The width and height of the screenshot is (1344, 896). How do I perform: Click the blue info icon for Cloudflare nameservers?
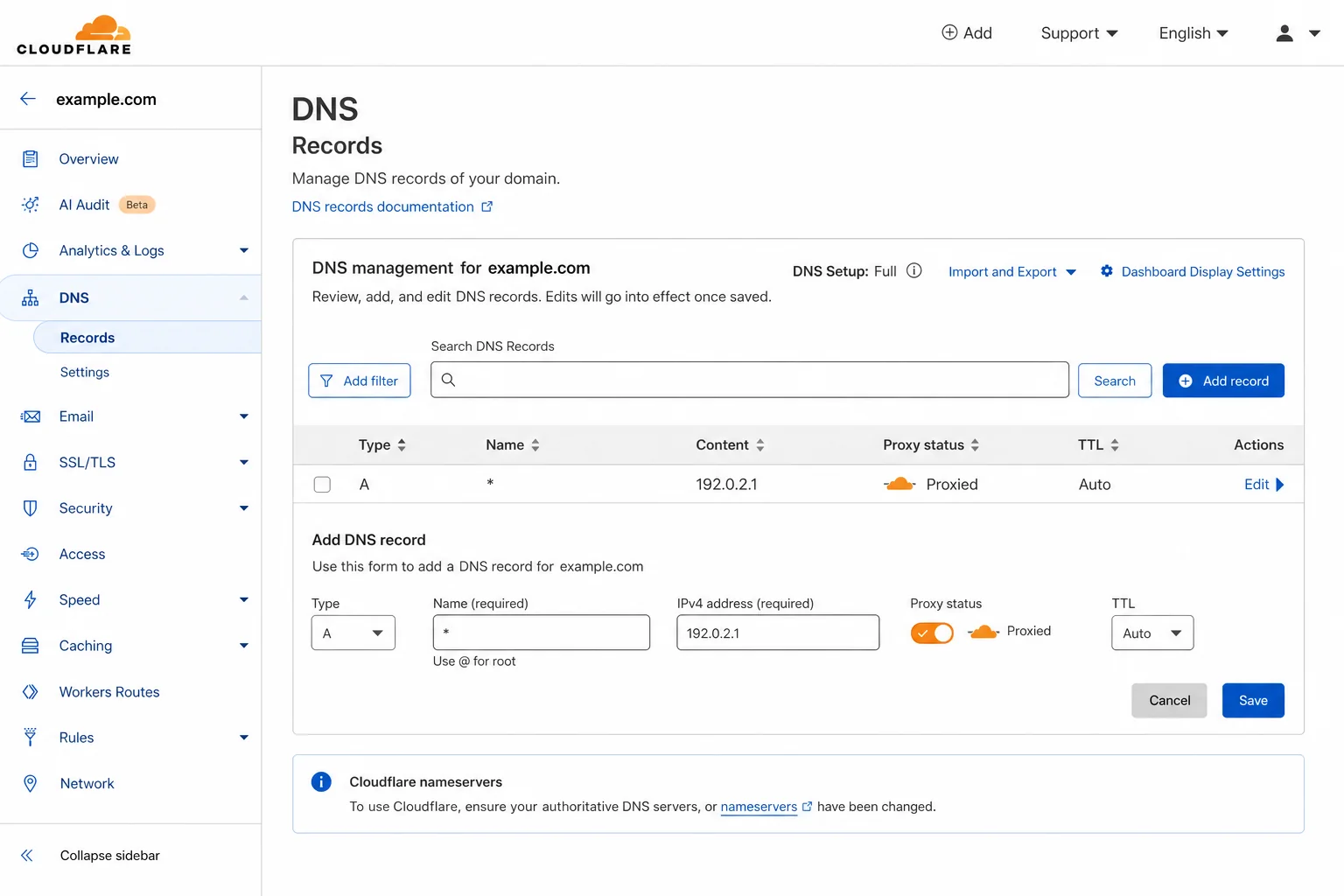pos(321,781)
